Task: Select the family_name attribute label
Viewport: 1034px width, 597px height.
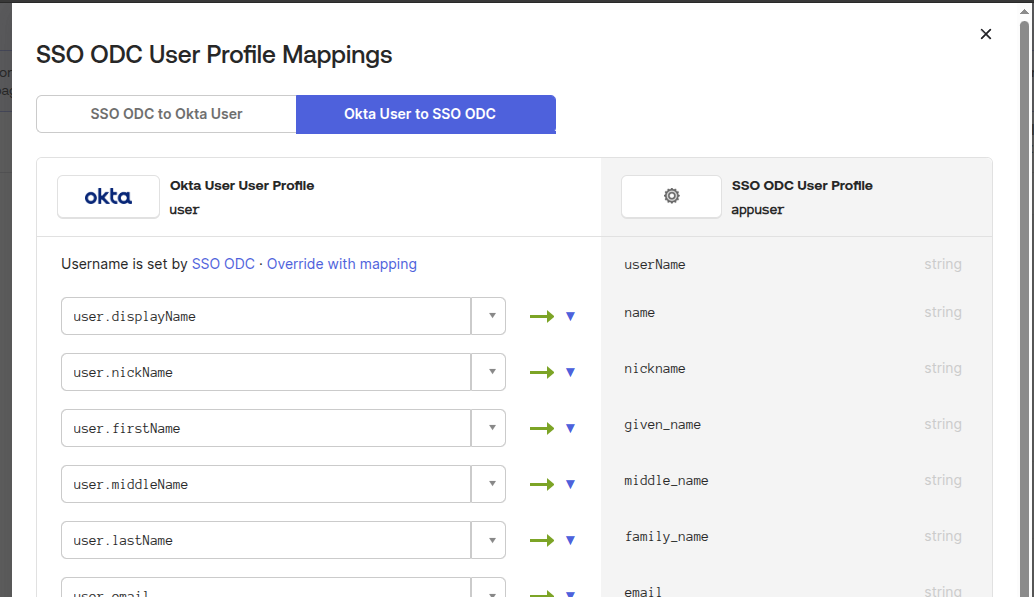Action: pos(666,537)
